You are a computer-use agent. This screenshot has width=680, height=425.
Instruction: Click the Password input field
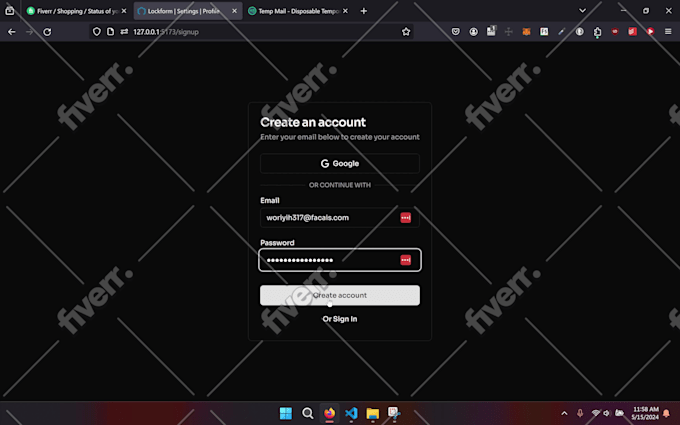(x=340, y=260)
